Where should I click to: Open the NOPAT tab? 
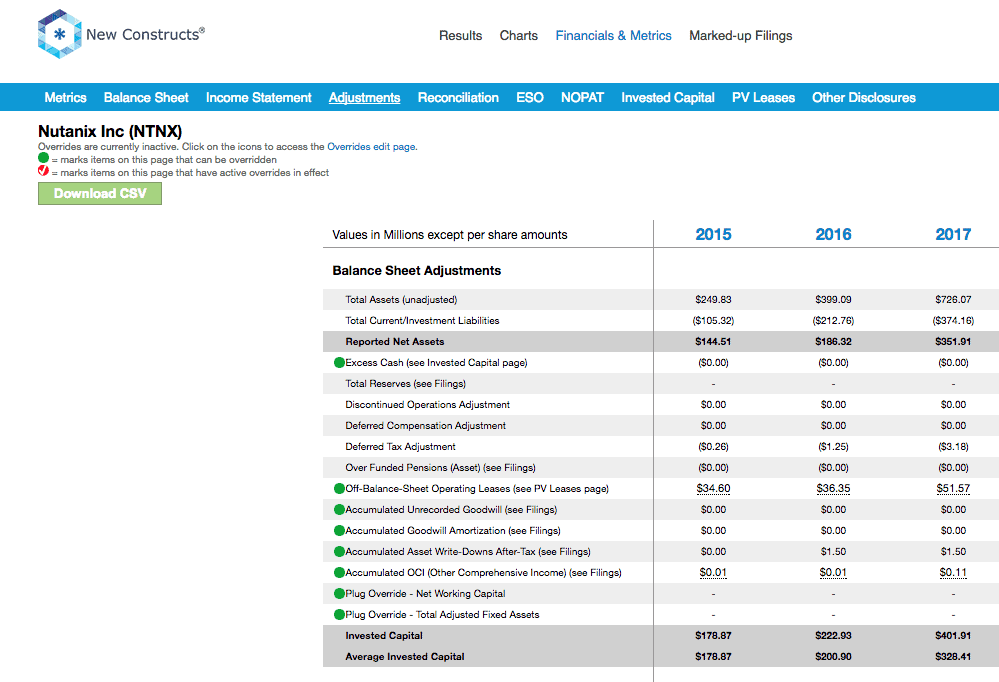pos(582,98)
